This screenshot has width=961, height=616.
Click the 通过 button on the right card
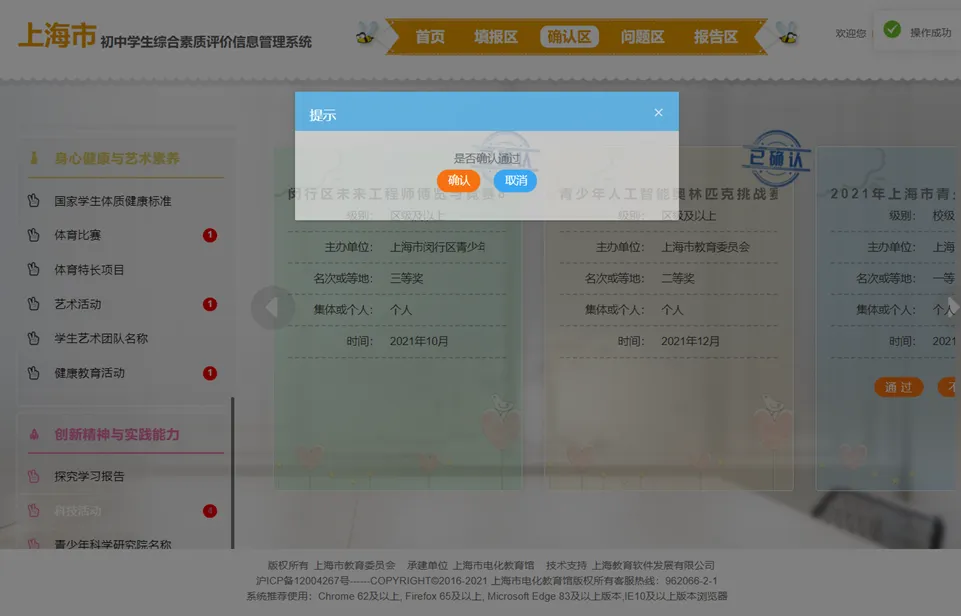pyautogui.click(x=898, y=387)
